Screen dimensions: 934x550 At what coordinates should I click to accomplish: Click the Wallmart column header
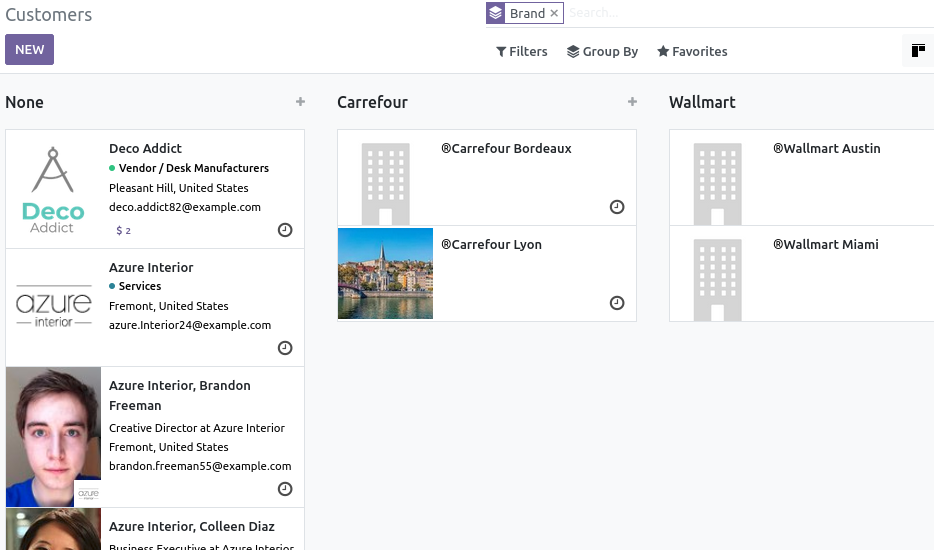[x=702, y=102]
